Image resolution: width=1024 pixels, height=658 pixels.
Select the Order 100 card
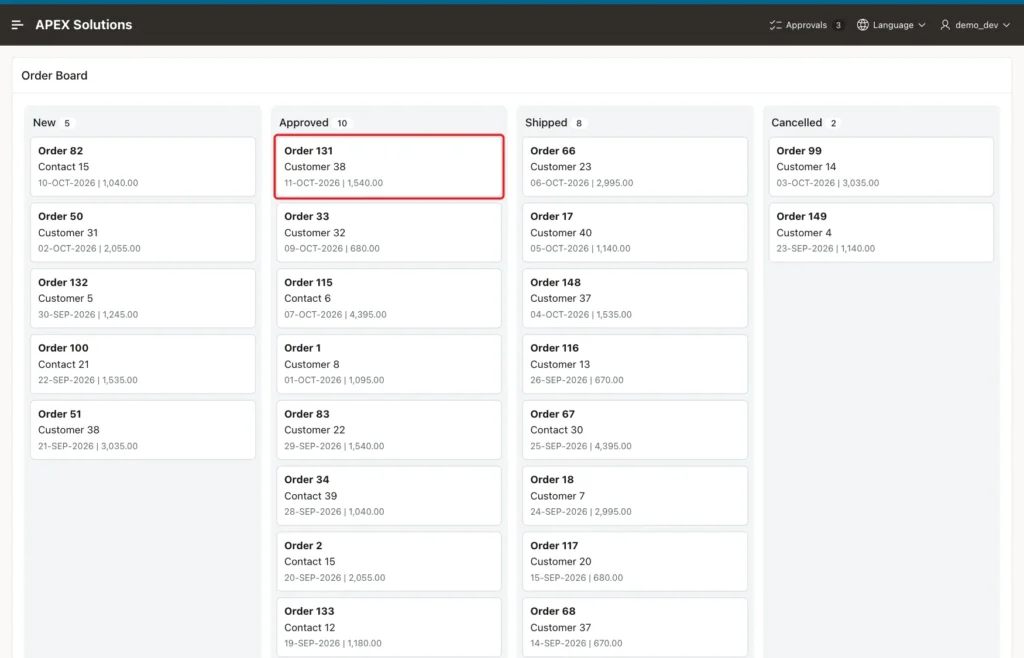coord(143,364)
